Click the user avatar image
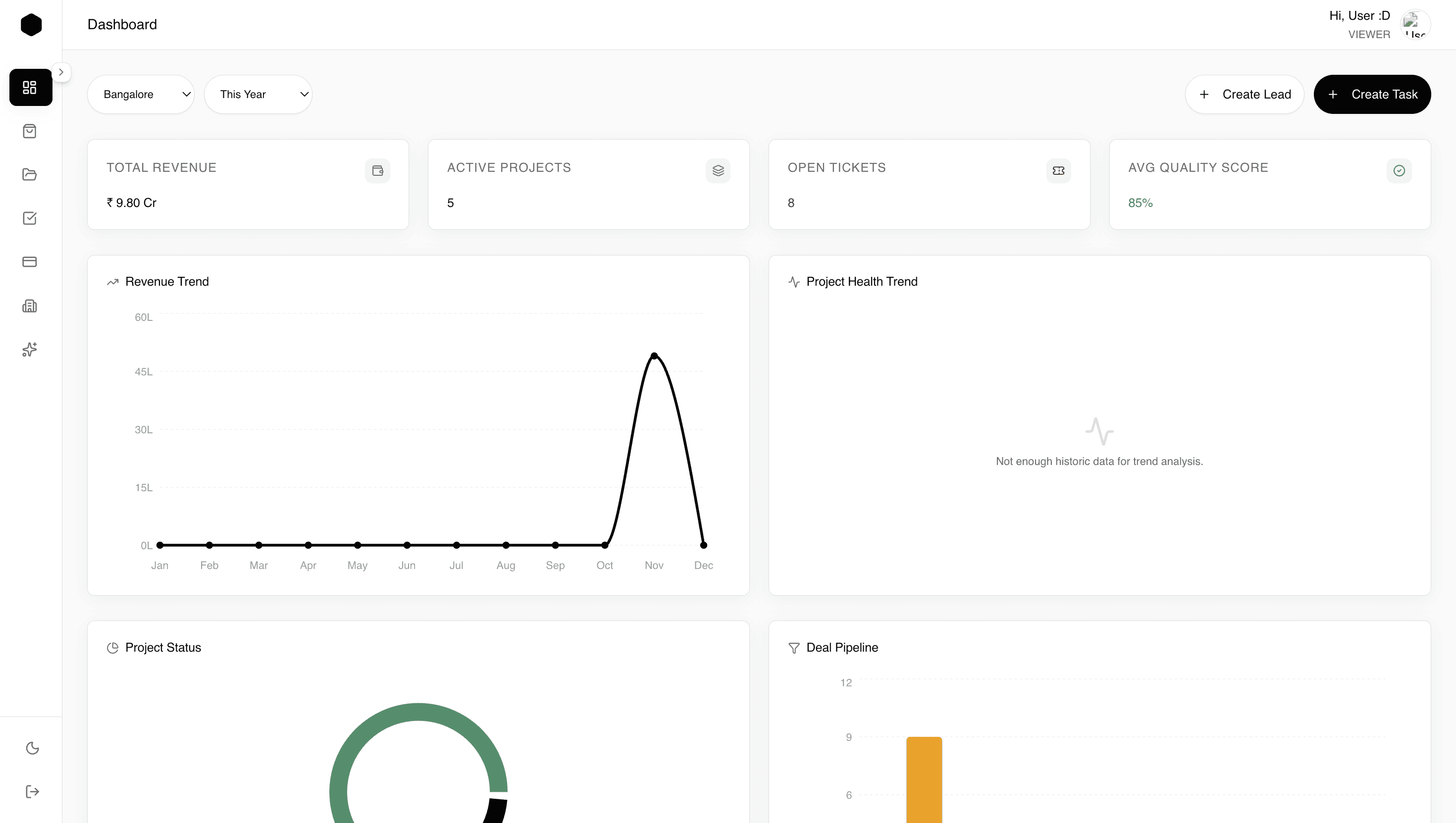 click(1415, 25)
